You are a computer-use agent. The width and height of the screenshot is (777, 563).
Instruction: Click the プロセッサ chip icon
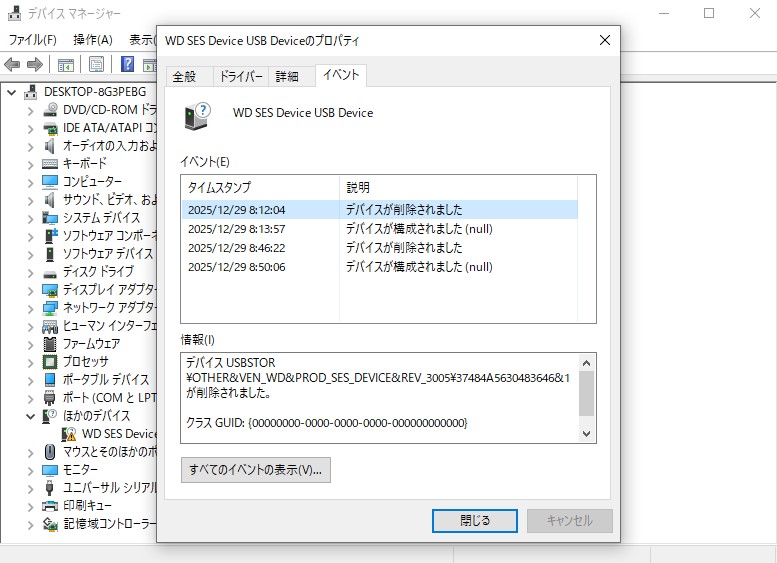pyautogui.click(x=50, y=362)
